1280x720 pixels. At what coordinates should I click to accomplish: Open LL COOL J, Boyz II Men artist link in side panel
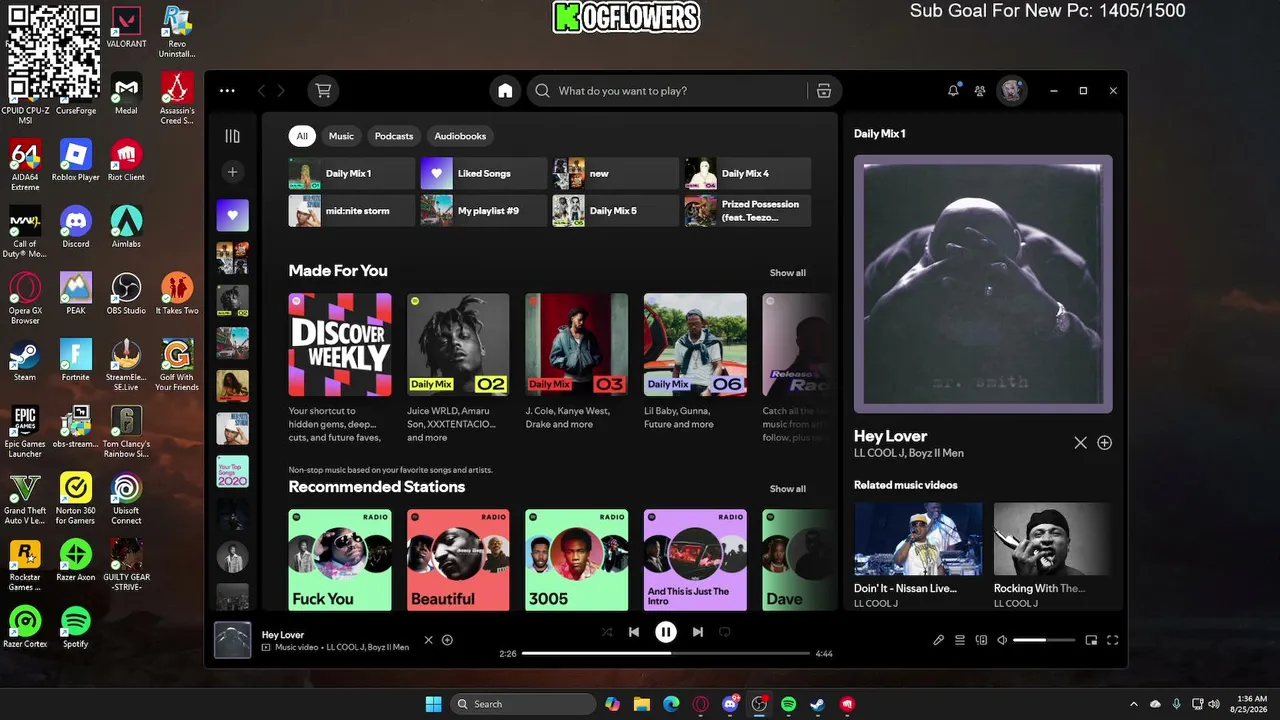point(909,453)
